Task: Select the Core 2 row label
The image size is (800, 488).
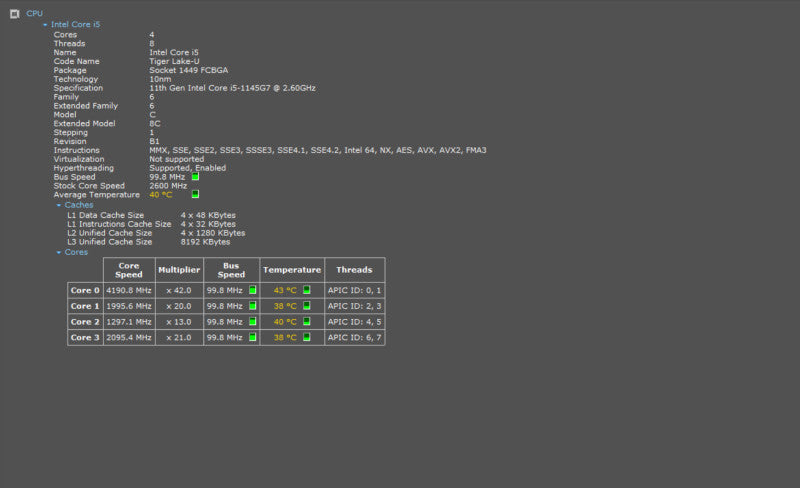Action: pyautogui.click(x=85, y=322)
